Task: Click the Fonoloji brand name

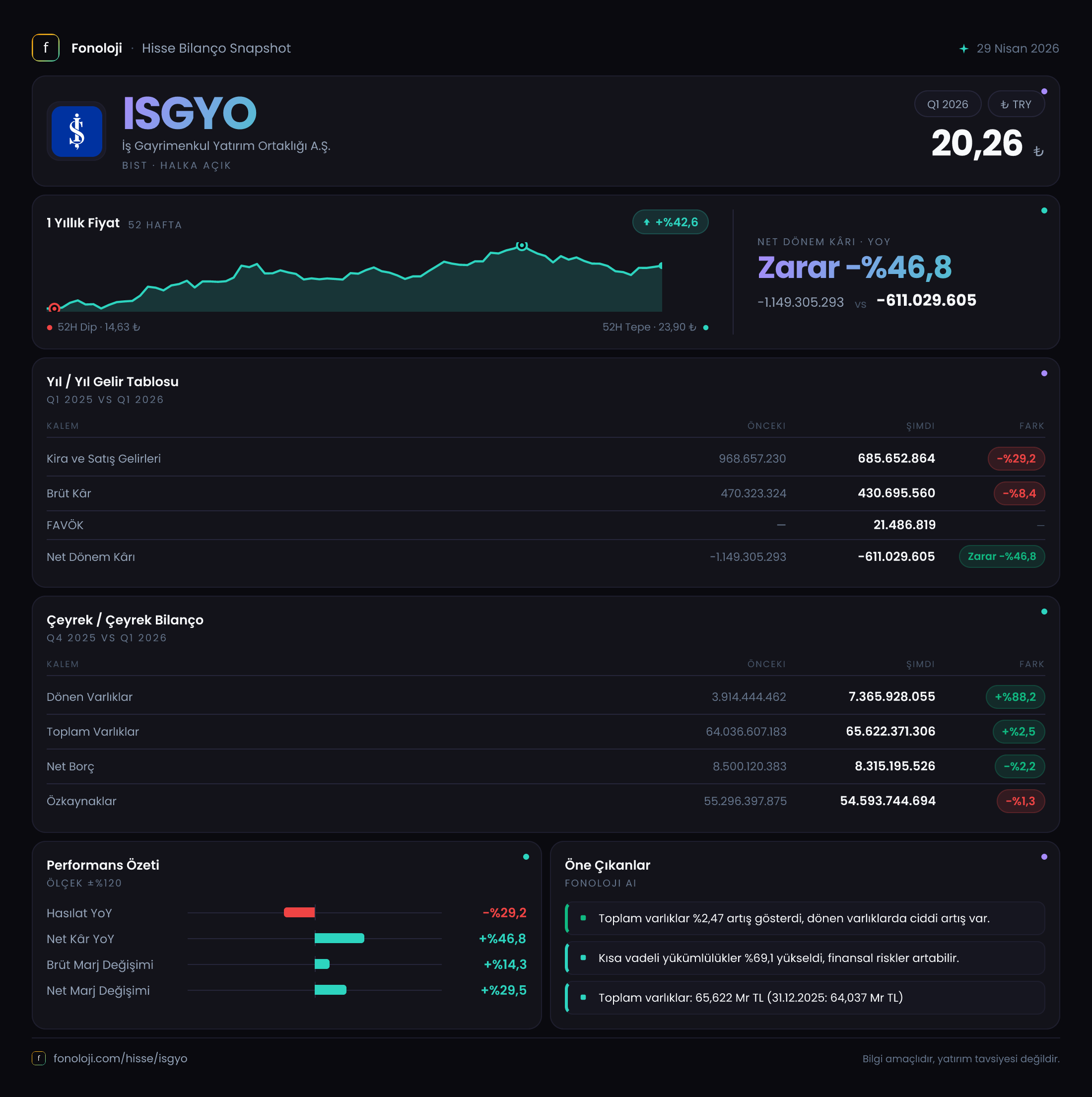Action: point(96,48)
